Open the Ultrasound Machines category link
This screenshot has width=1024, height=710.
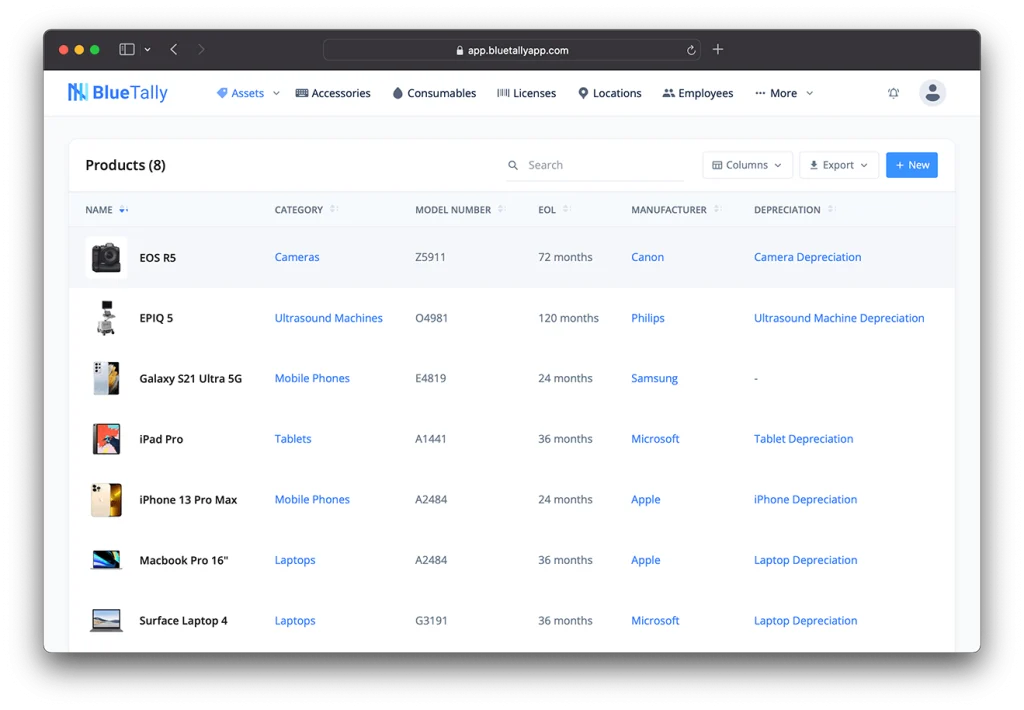(x=328, y=318)
